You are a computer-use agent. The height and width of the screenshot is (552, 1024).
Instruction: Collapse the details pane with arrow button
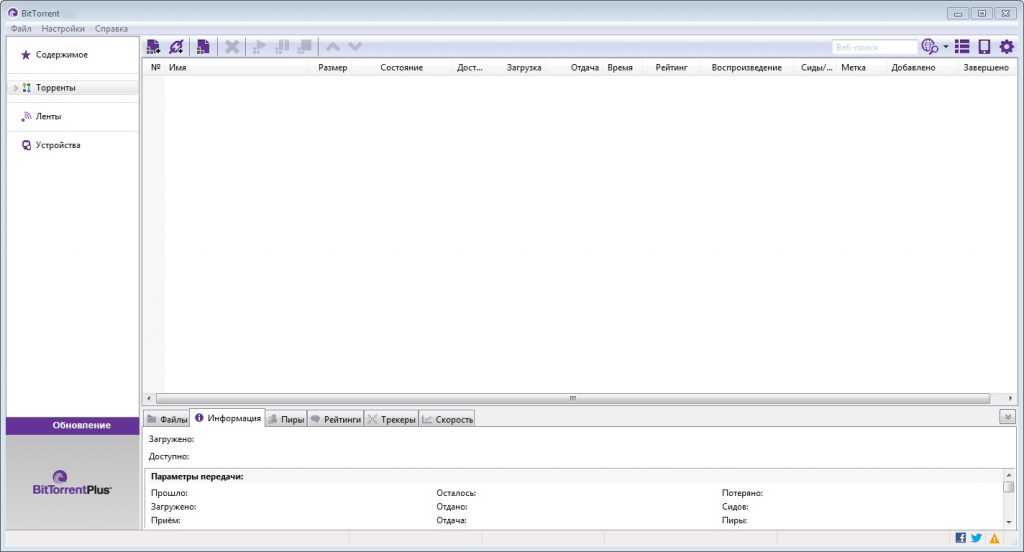1007,417
